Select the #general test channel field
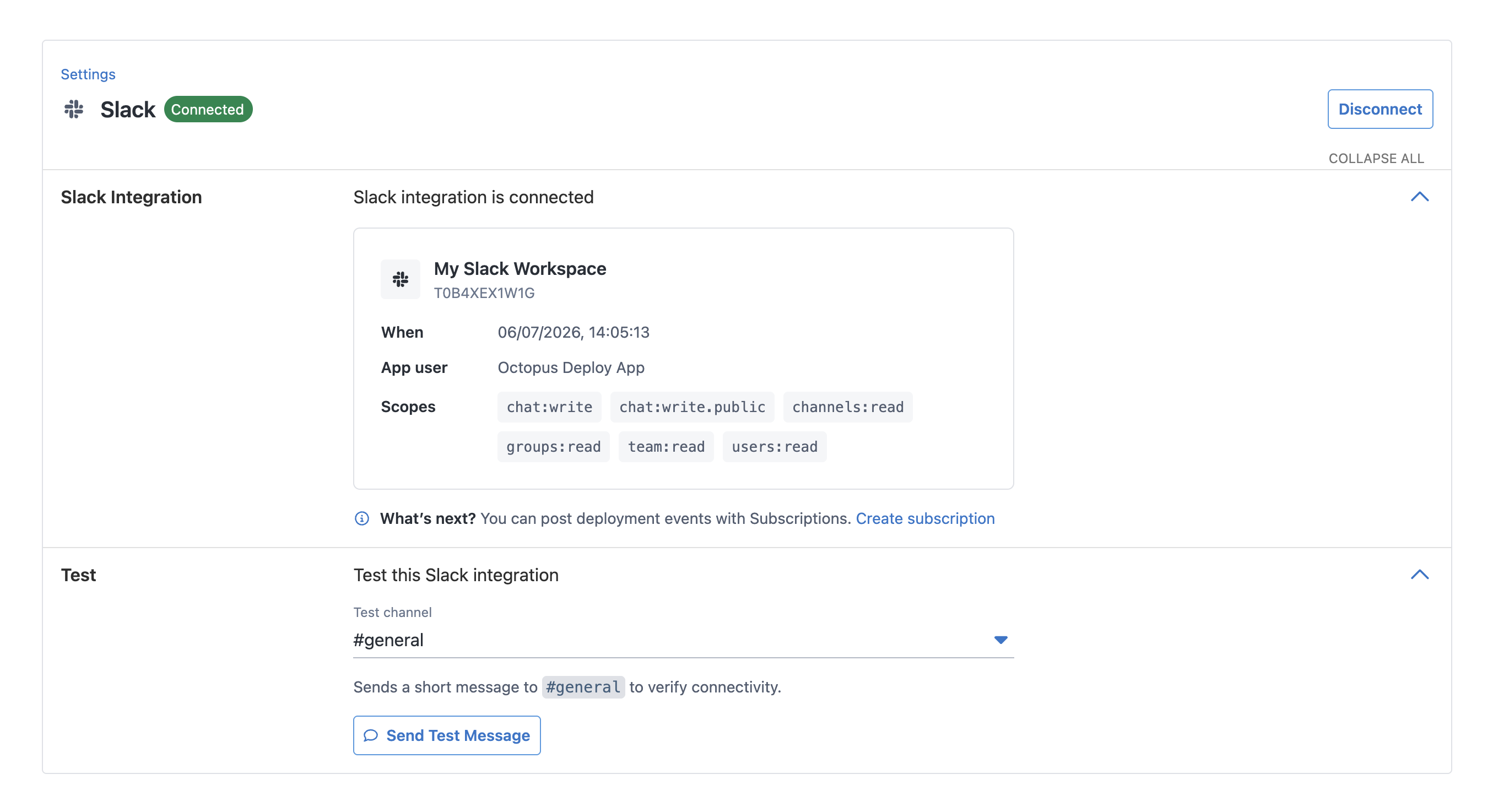 click(x=683, y=640)
